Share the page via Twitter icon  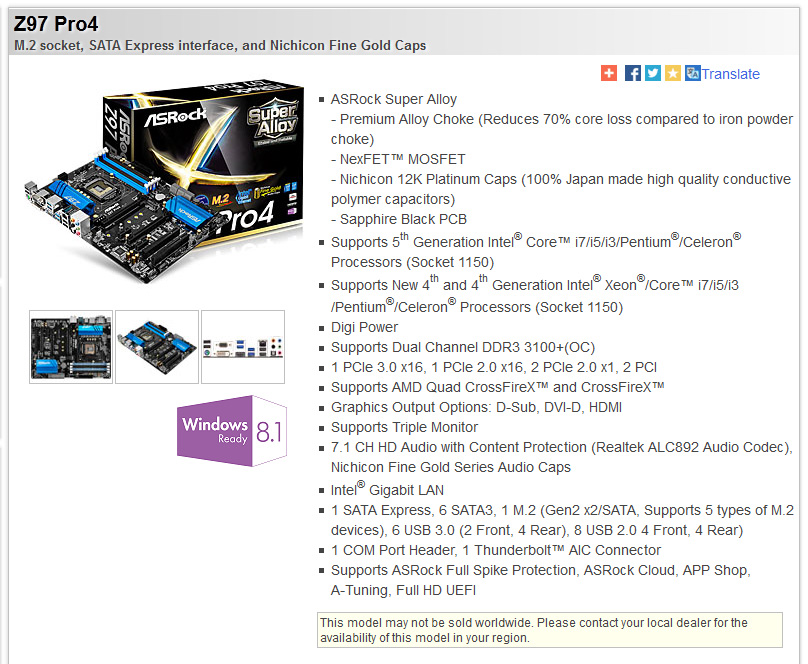coord(652,73)
